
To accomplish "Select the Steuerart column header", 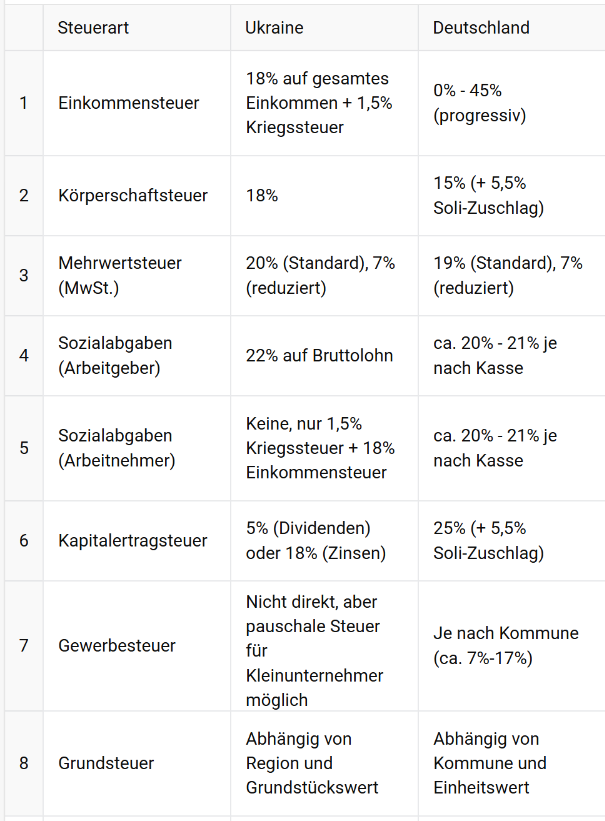I will [94, 28].
